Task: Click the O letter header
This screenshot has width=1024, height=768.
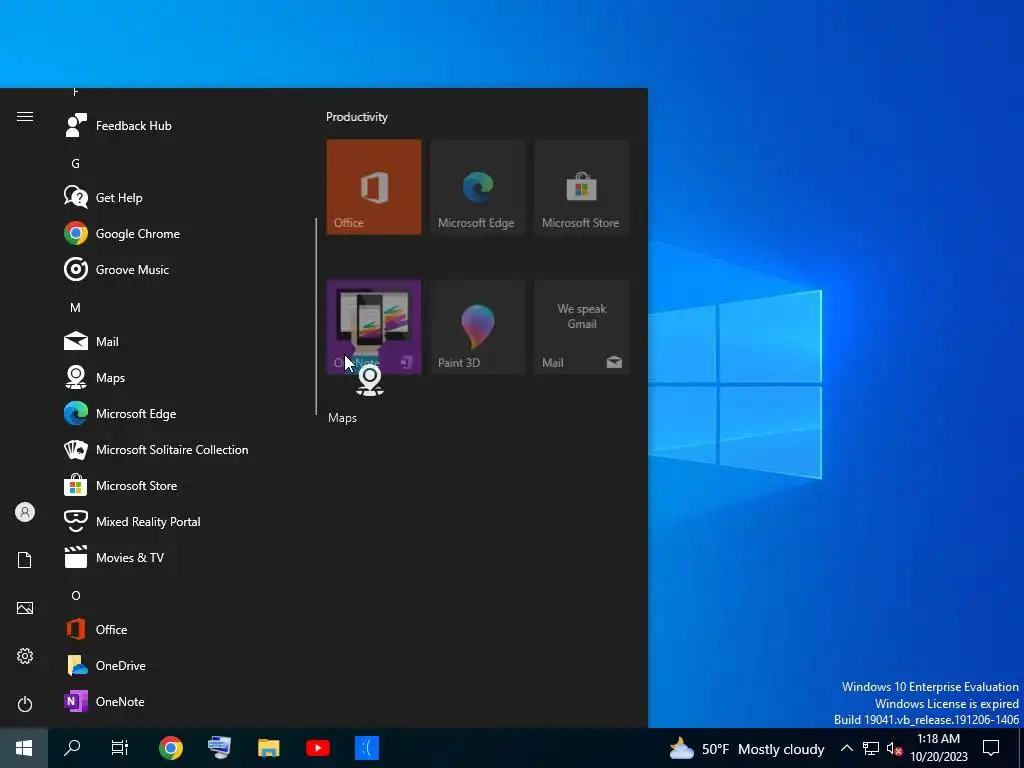Action: tap(76, 595)
